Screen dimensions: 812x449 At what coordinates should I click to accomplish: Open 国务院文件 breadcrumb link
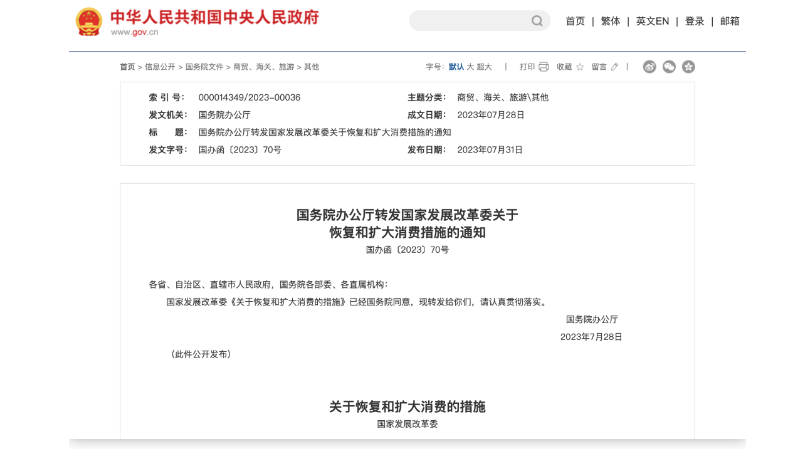coord(204,67)
